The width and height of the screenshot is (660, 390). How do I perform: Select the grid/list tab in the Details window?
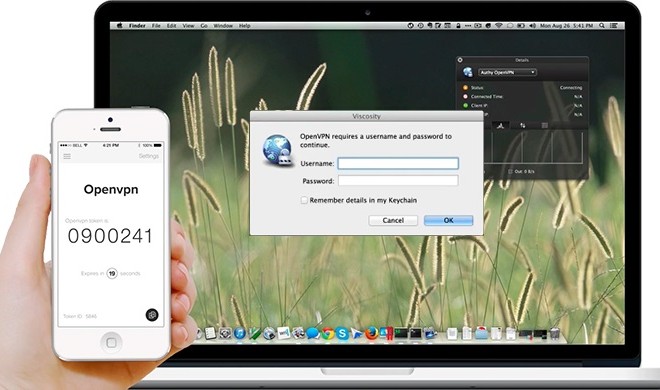point(545,125)
